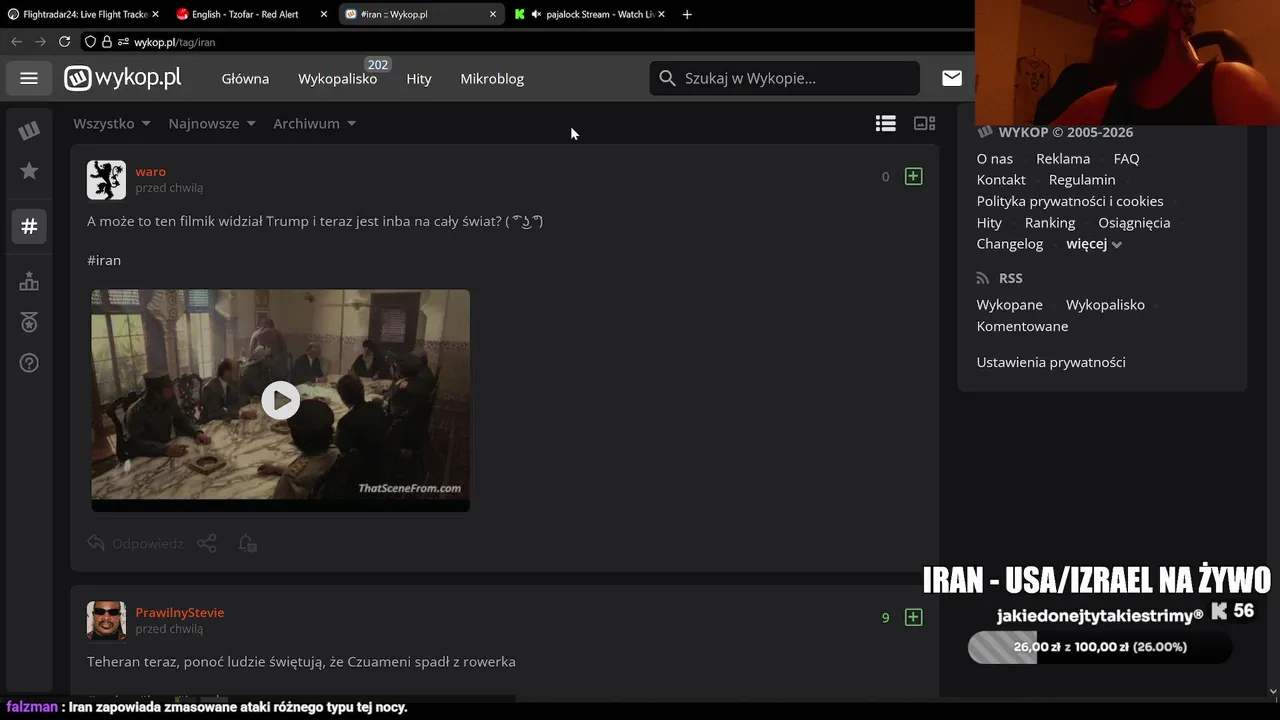Reload the page with browser refresh icon
The height and width of the screenshot is (720, 1280).
64,42
